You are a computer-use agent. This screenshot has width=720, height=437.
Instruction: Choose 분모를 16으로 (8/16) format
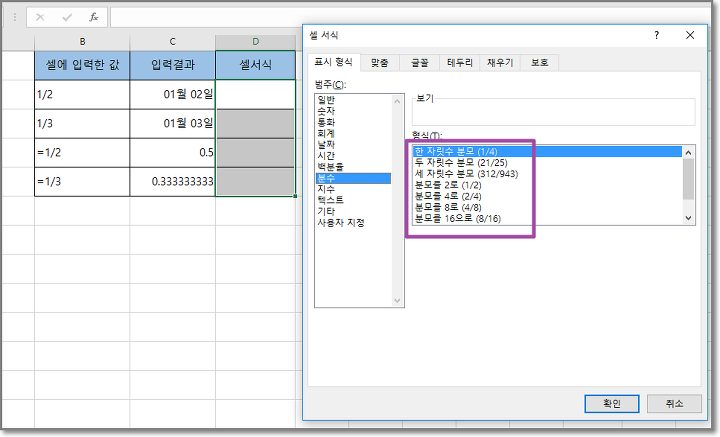[547, 218]
